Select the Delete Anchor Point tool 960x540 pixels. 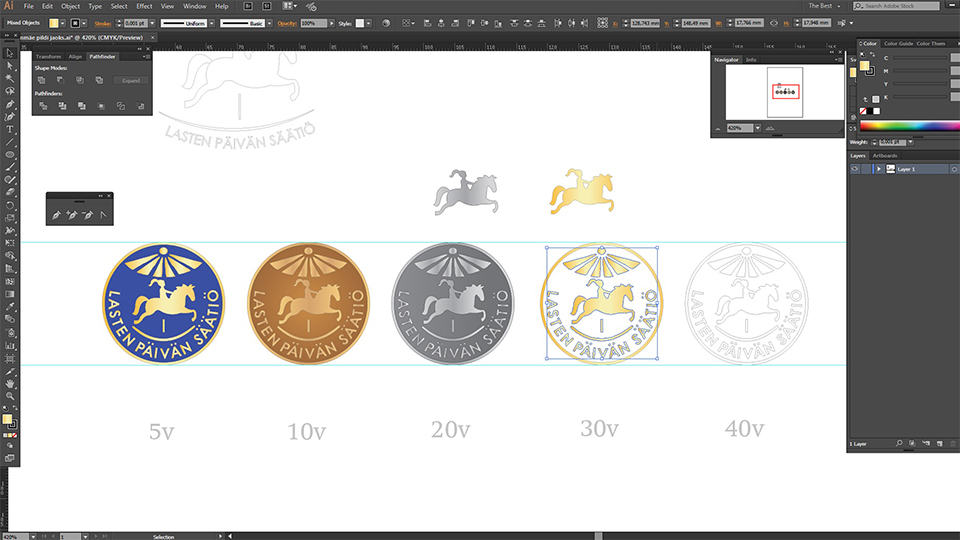point(88,215)
